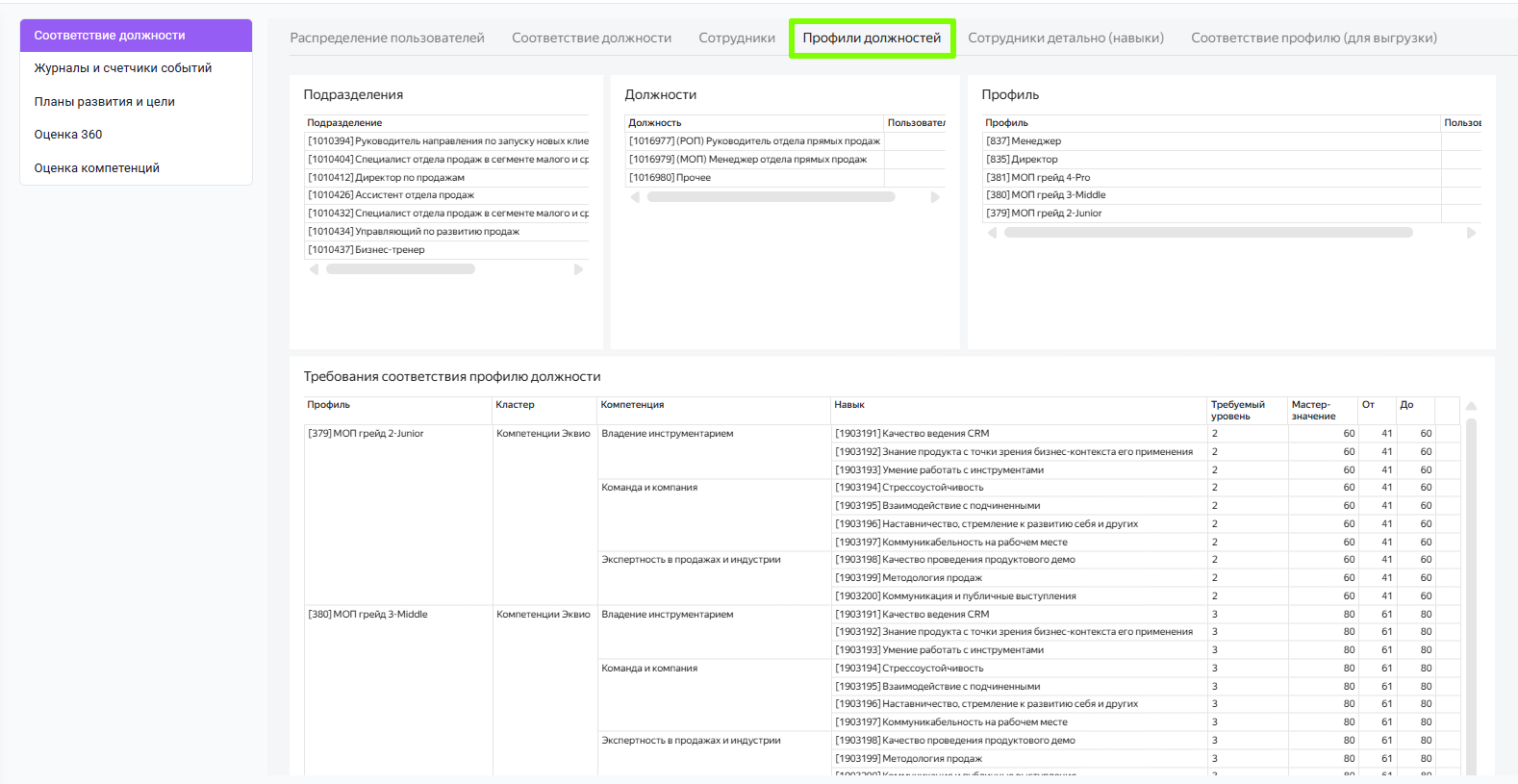
Task: Click left scroll arrow in Профиль table
Action: point(992,233)
